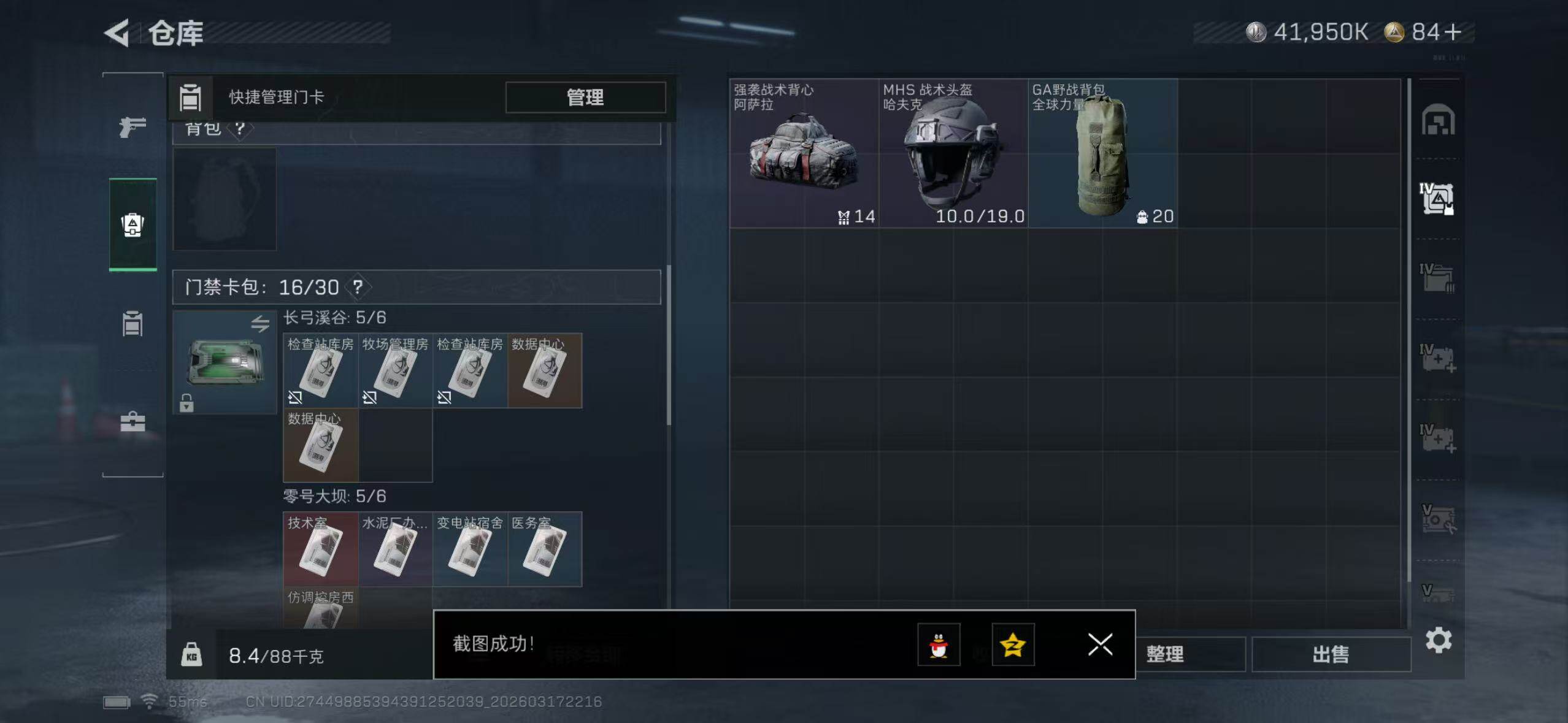1568x723 pixels.
Task: Toggle the lock icon under card case
Action: (x=186, y=403)
